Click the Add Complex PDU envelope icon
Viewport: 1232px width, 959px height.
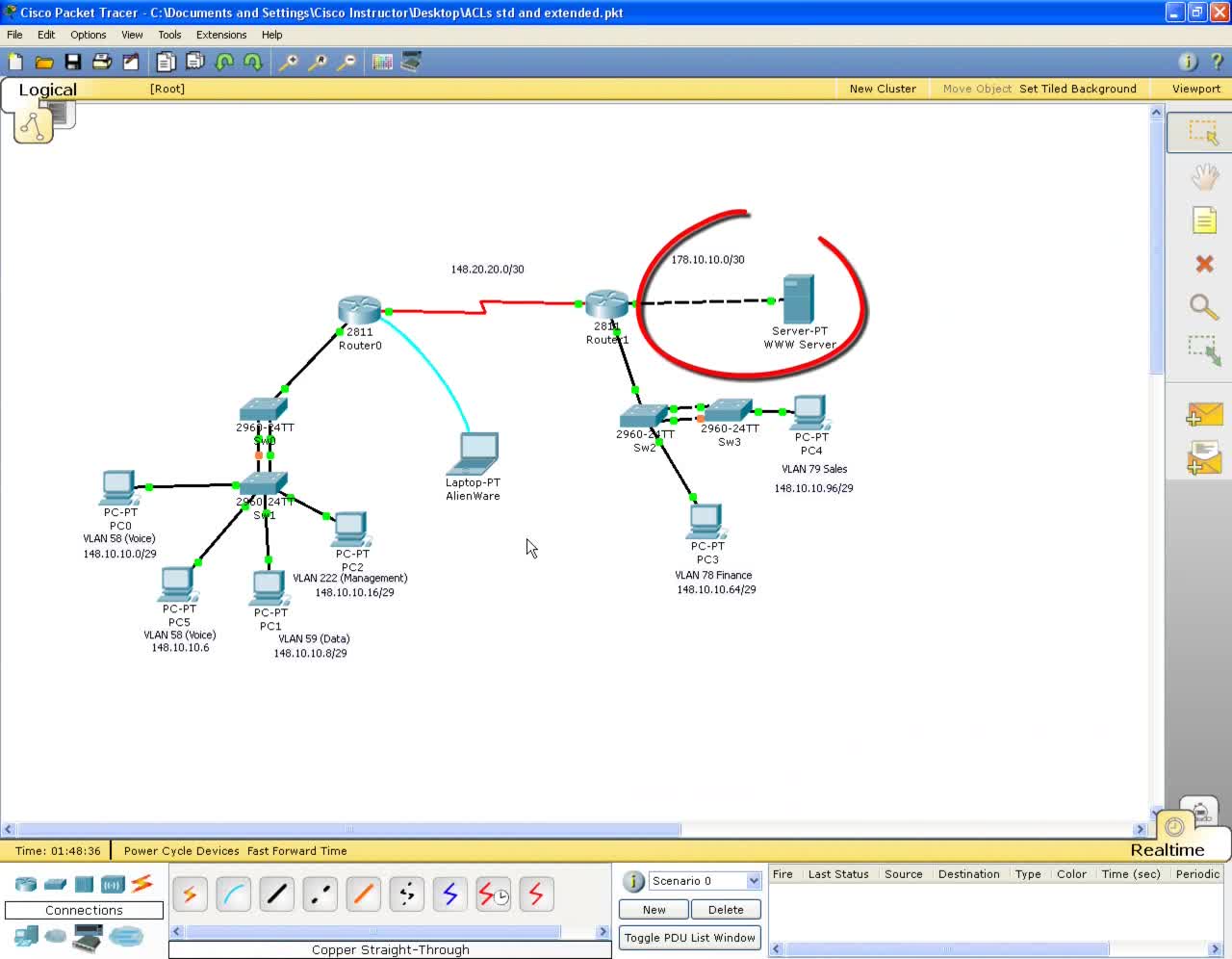pyautogui.click(x=1204, y=457)
